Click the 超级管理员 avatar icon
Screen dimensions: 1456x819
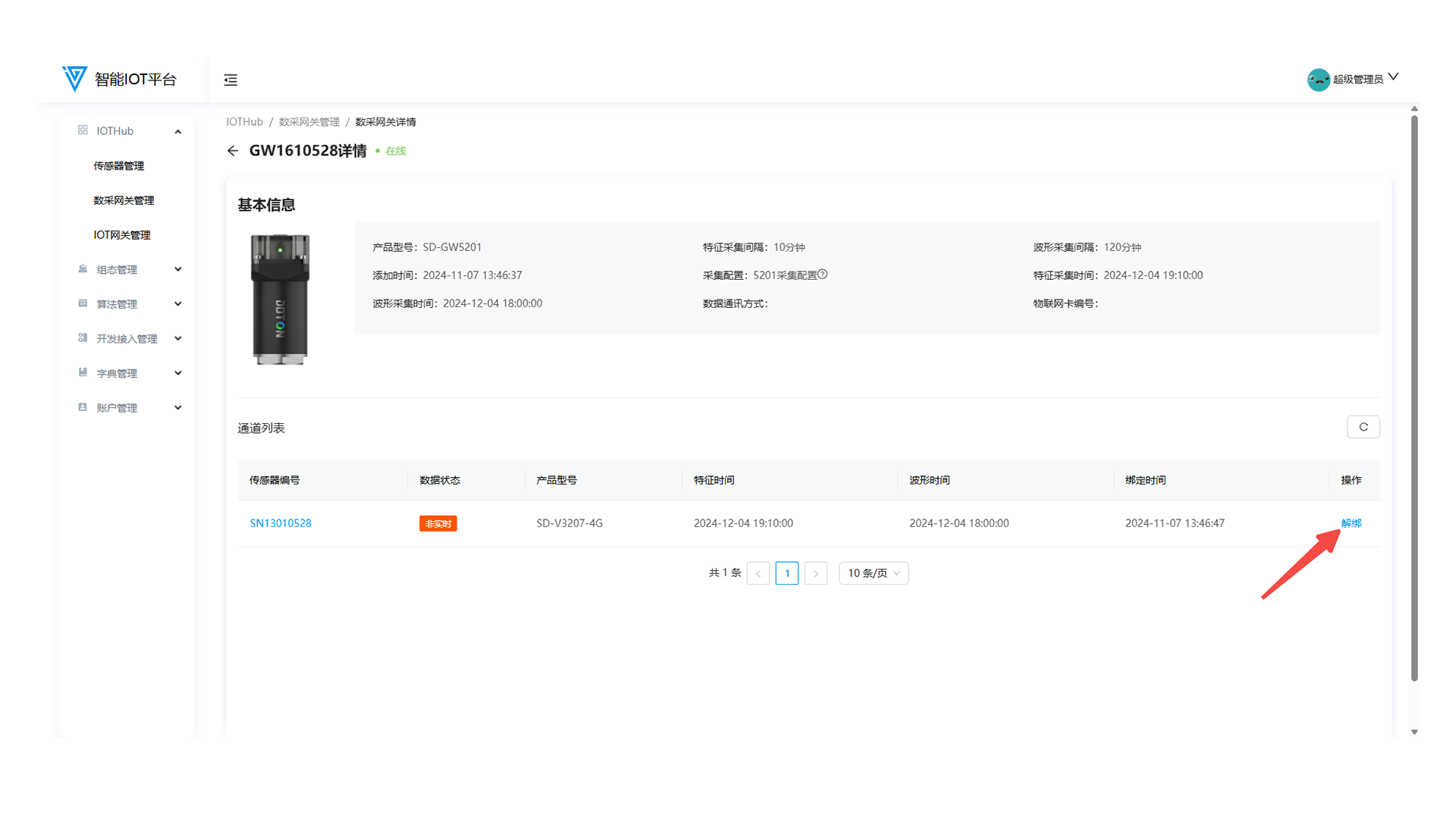pyautogui.click(x=1318, y=80)
